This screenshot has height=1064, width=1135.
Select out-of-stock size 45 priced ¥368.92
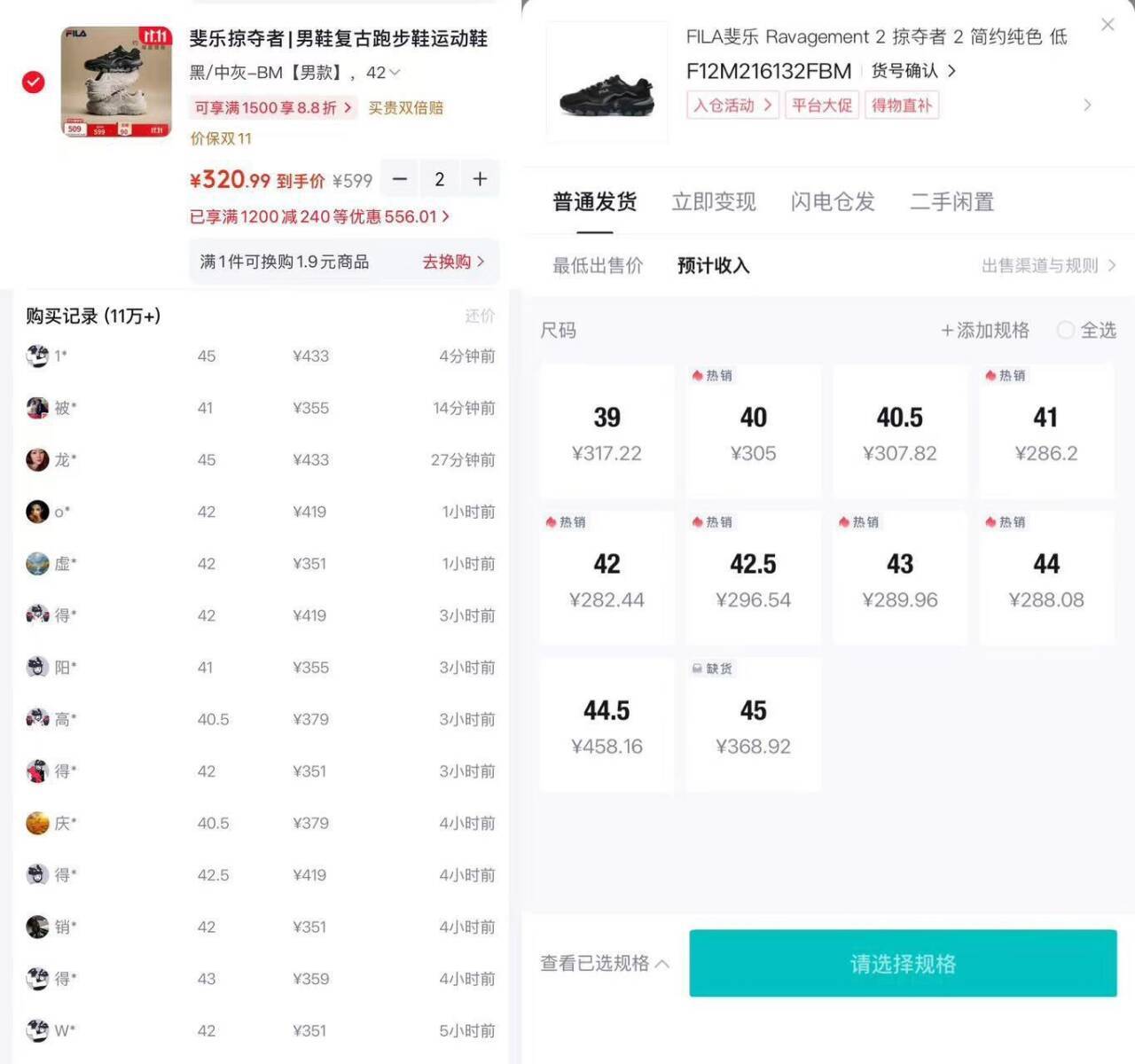pos(754,724)
